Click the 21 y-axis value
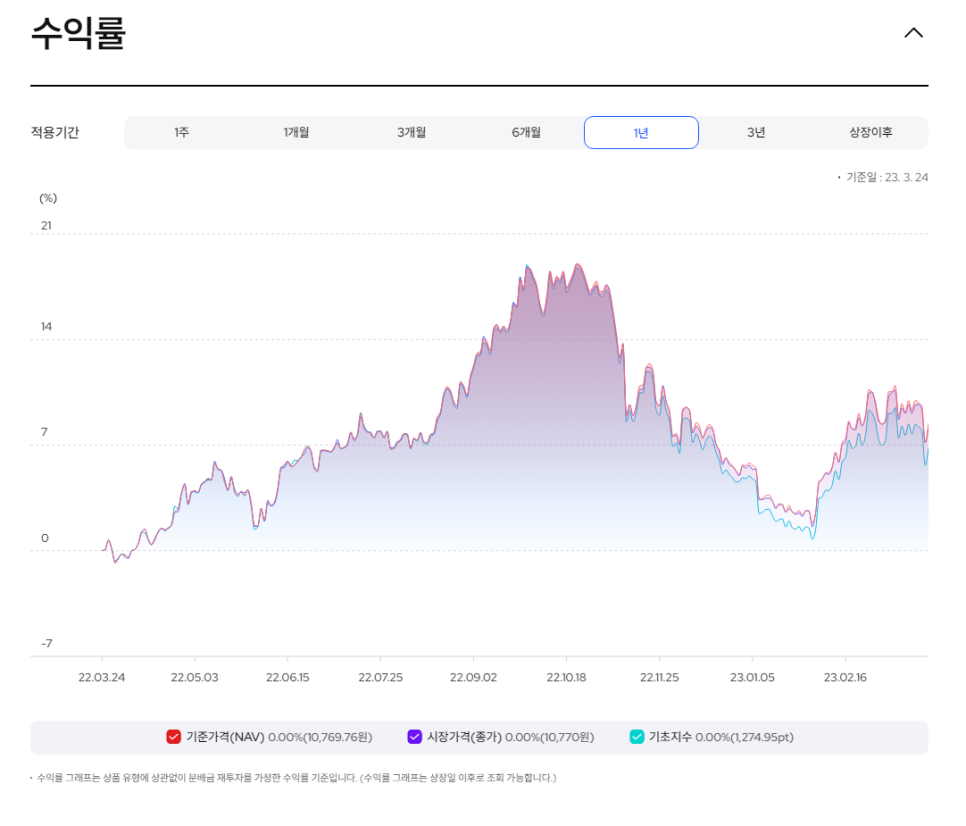 click(x=46, y=225)
